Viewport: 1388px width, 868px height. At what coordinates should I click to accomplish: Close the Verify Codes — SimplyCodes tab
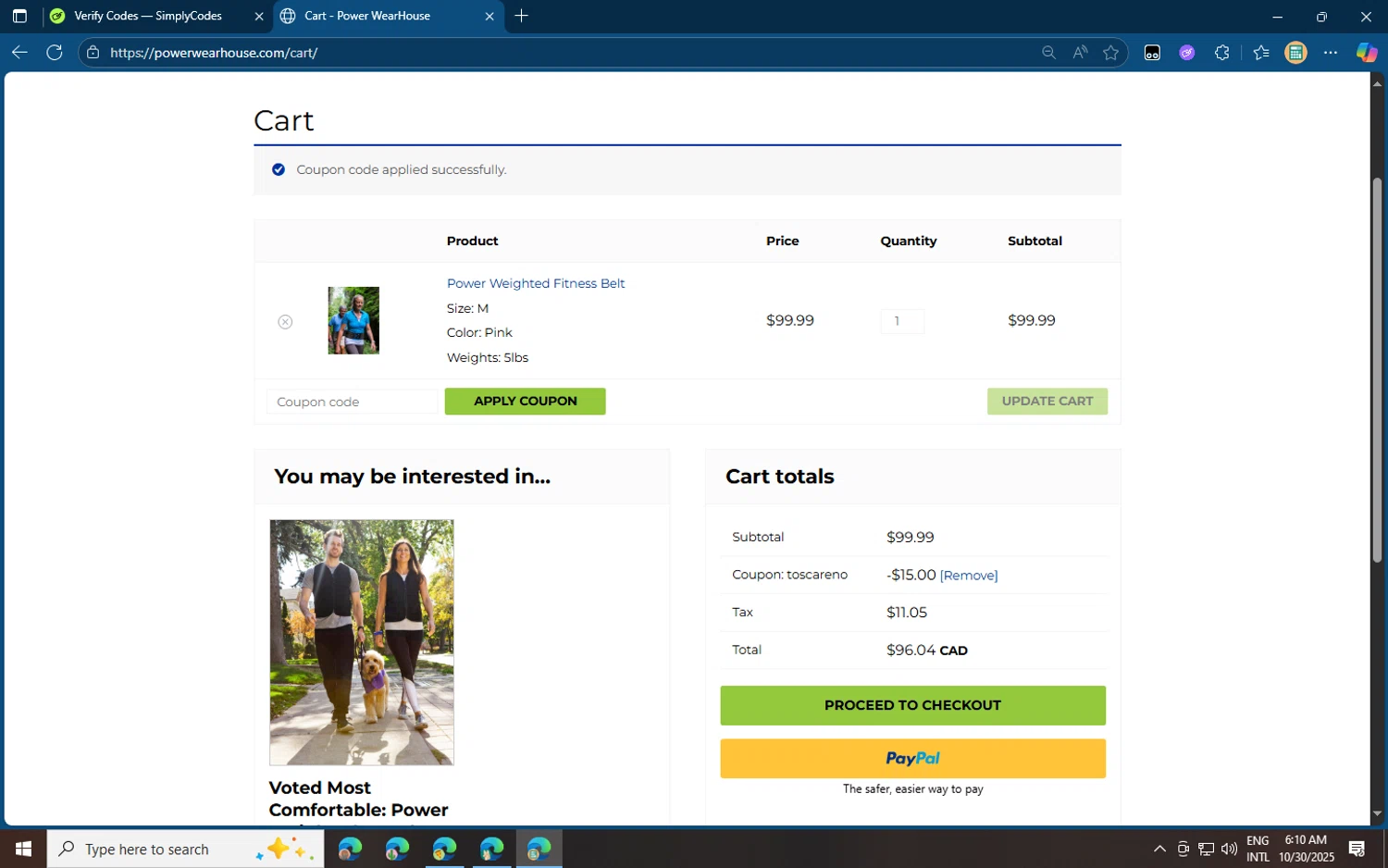click(x=258, y=16)
